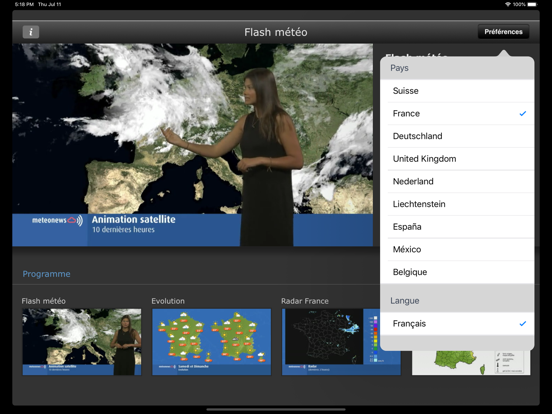
Task: Select France in the Pays list
Action: [457, 113]
